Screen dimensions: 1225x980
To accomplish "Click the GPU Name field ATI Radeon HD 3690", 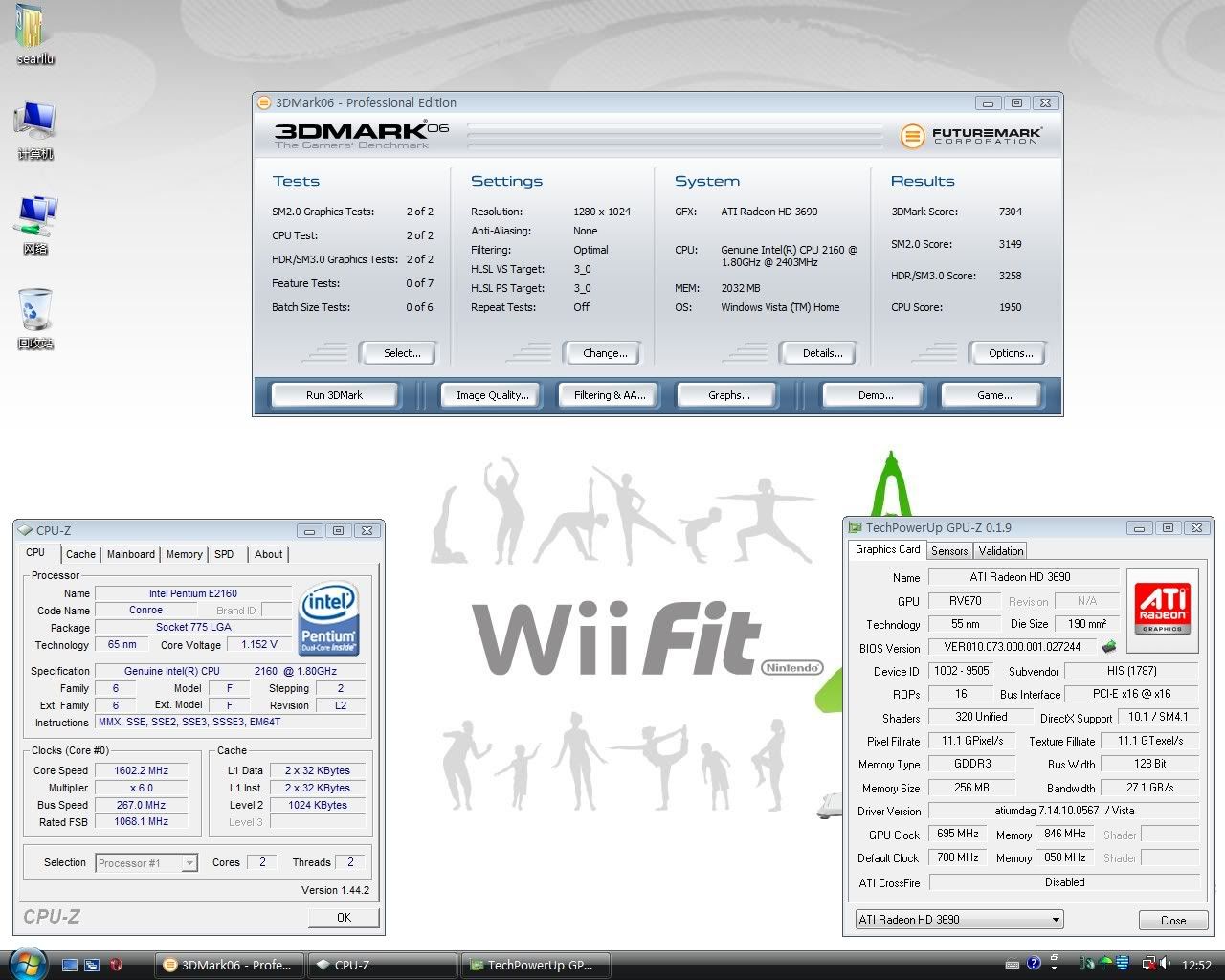I will [1022, 577].
